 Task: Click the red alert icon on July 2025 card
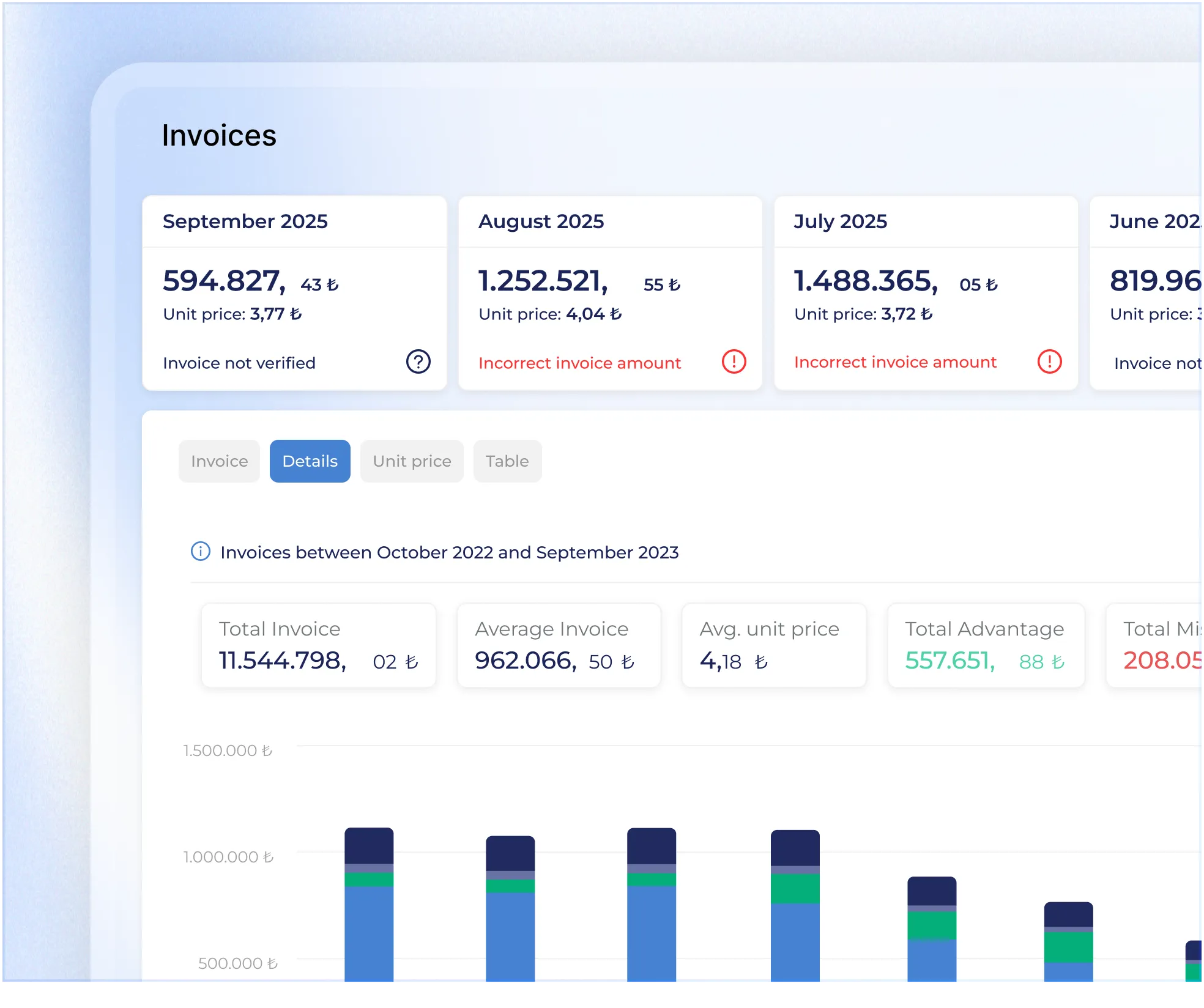coord(1049,361)
